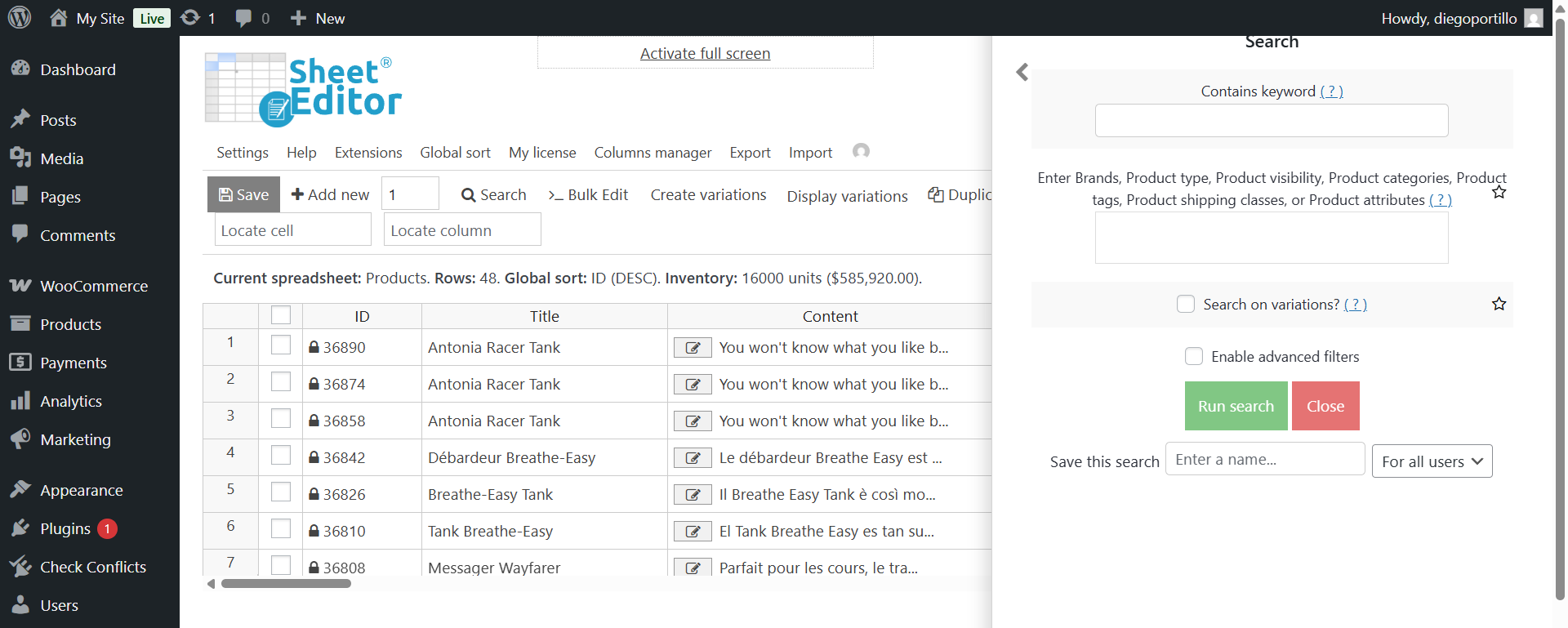The height and width of the screenshot is (628, 1568).
Task: Open content editor for row 36890
Action: coord(693,348)
